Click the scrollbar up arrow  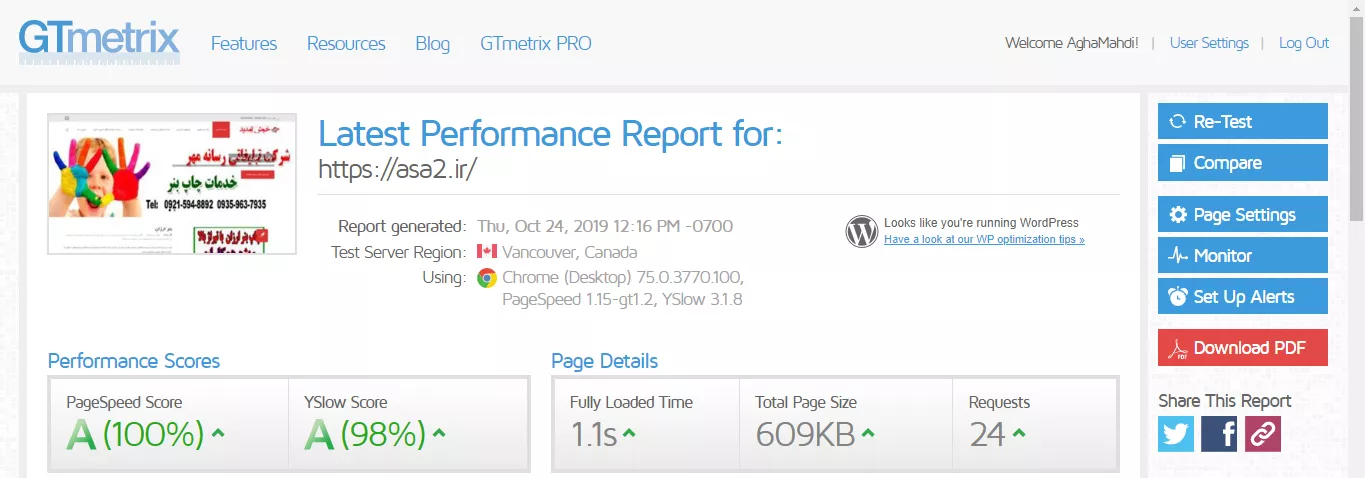click(x=1357, y=8)
